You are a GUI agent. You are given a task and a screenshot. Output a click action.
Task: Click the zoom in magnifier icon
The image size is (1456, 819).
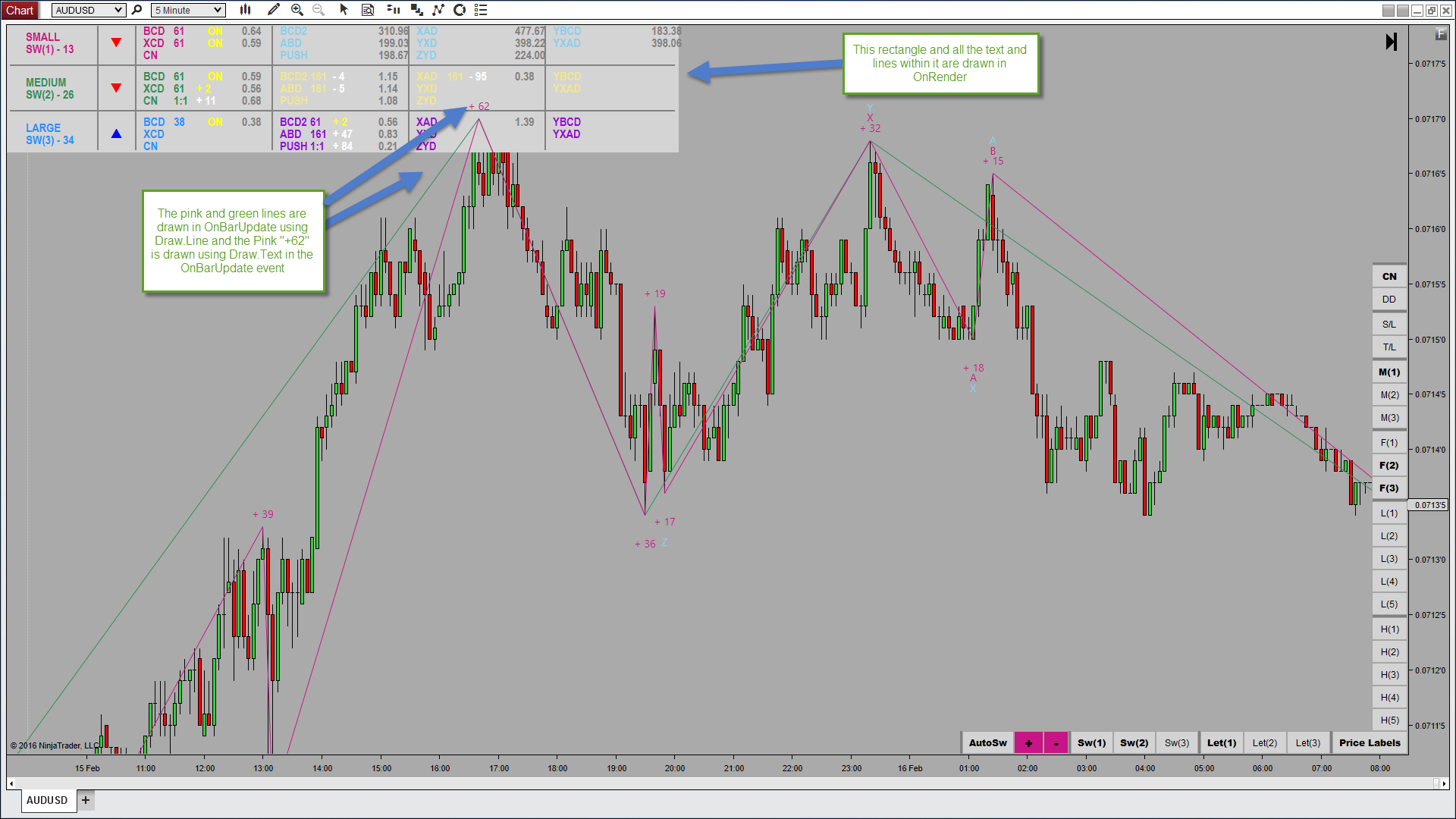297,10
